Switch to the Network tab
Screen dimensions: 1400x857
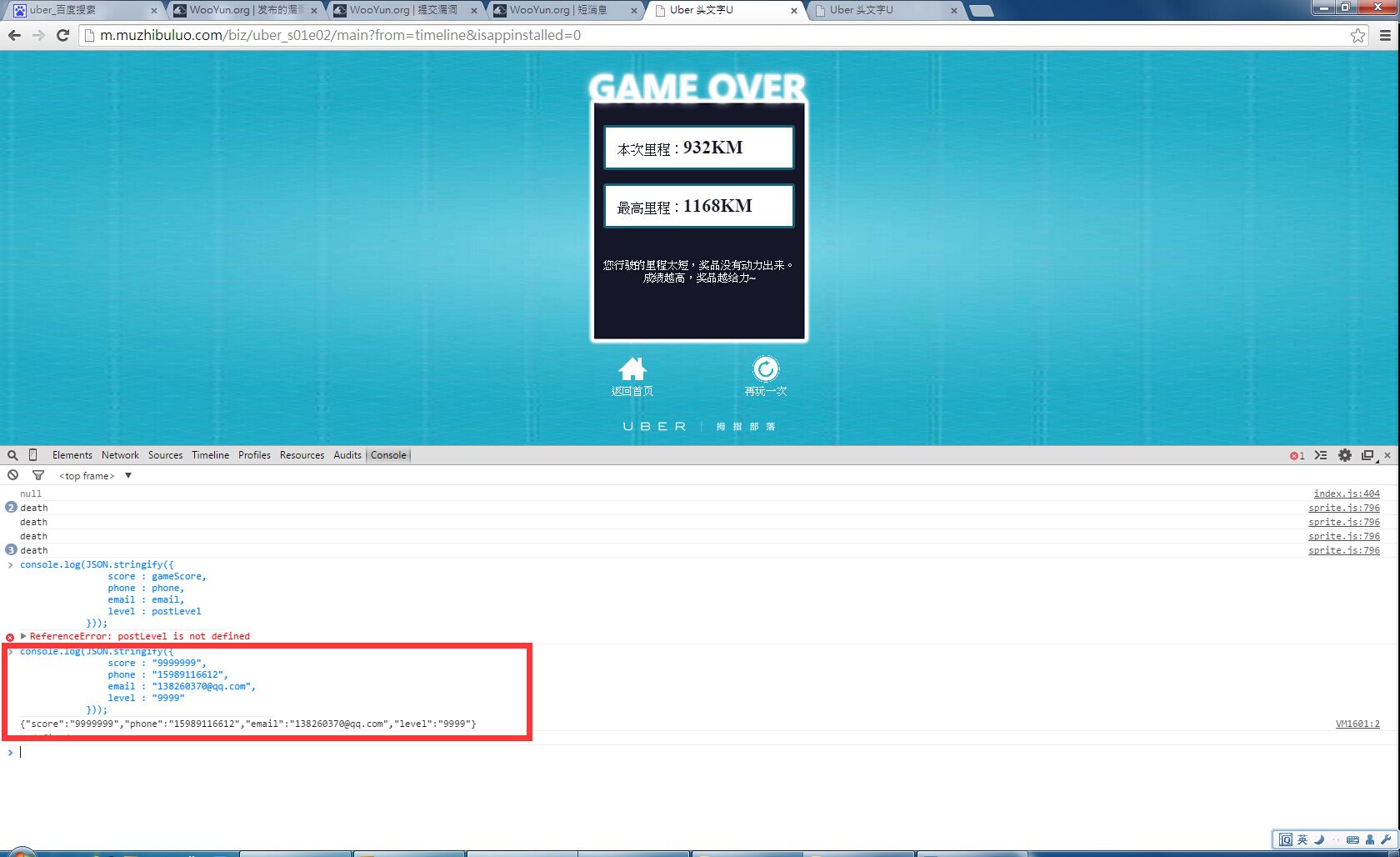coord(120,455)
